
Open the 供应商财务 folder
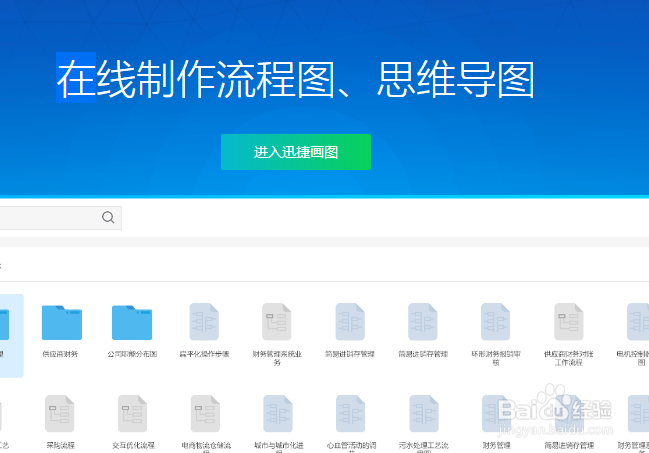tap(62, 331)
